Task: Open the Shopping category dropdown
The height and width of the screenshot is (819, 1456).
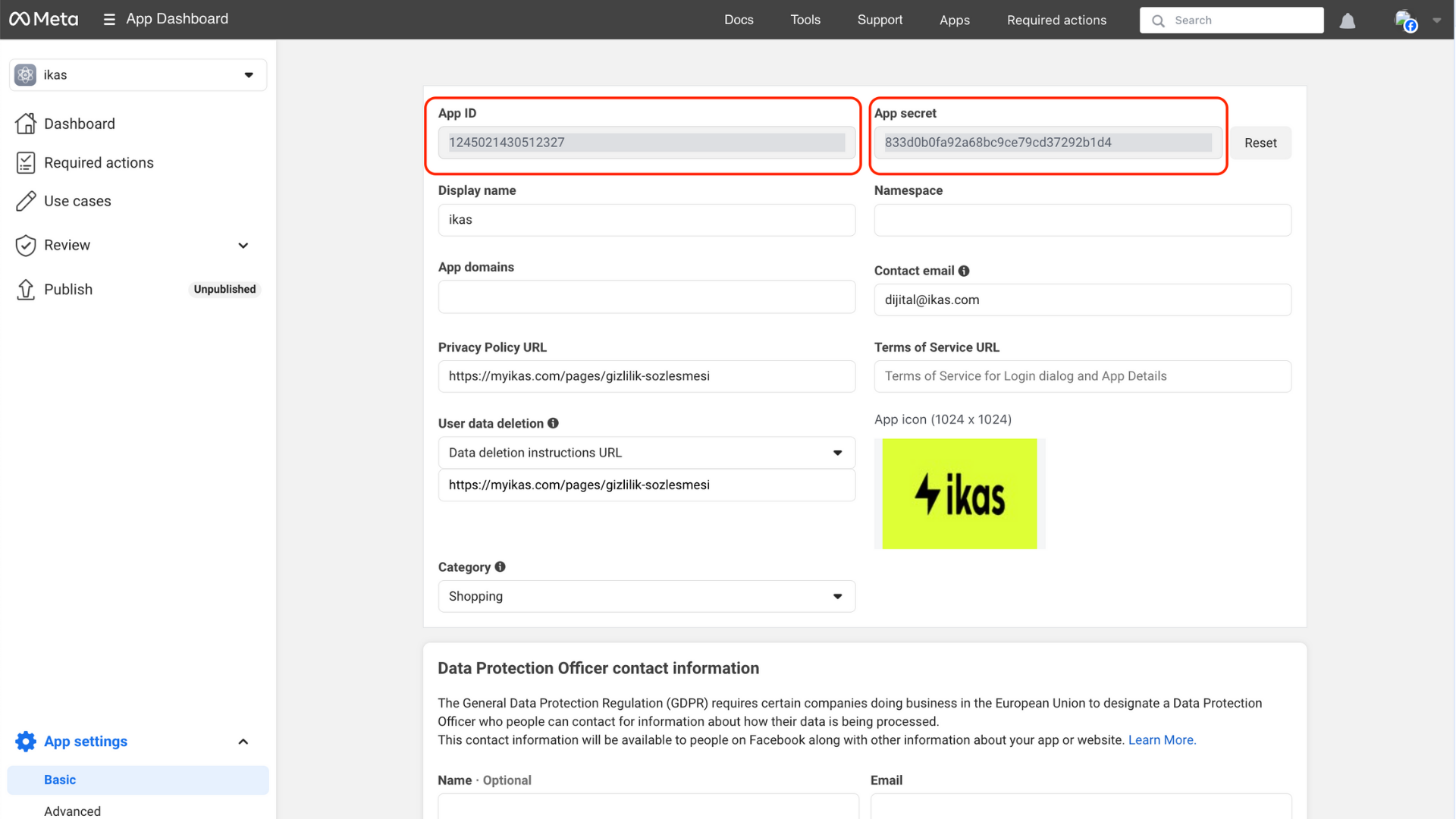Action: point(647,596)
